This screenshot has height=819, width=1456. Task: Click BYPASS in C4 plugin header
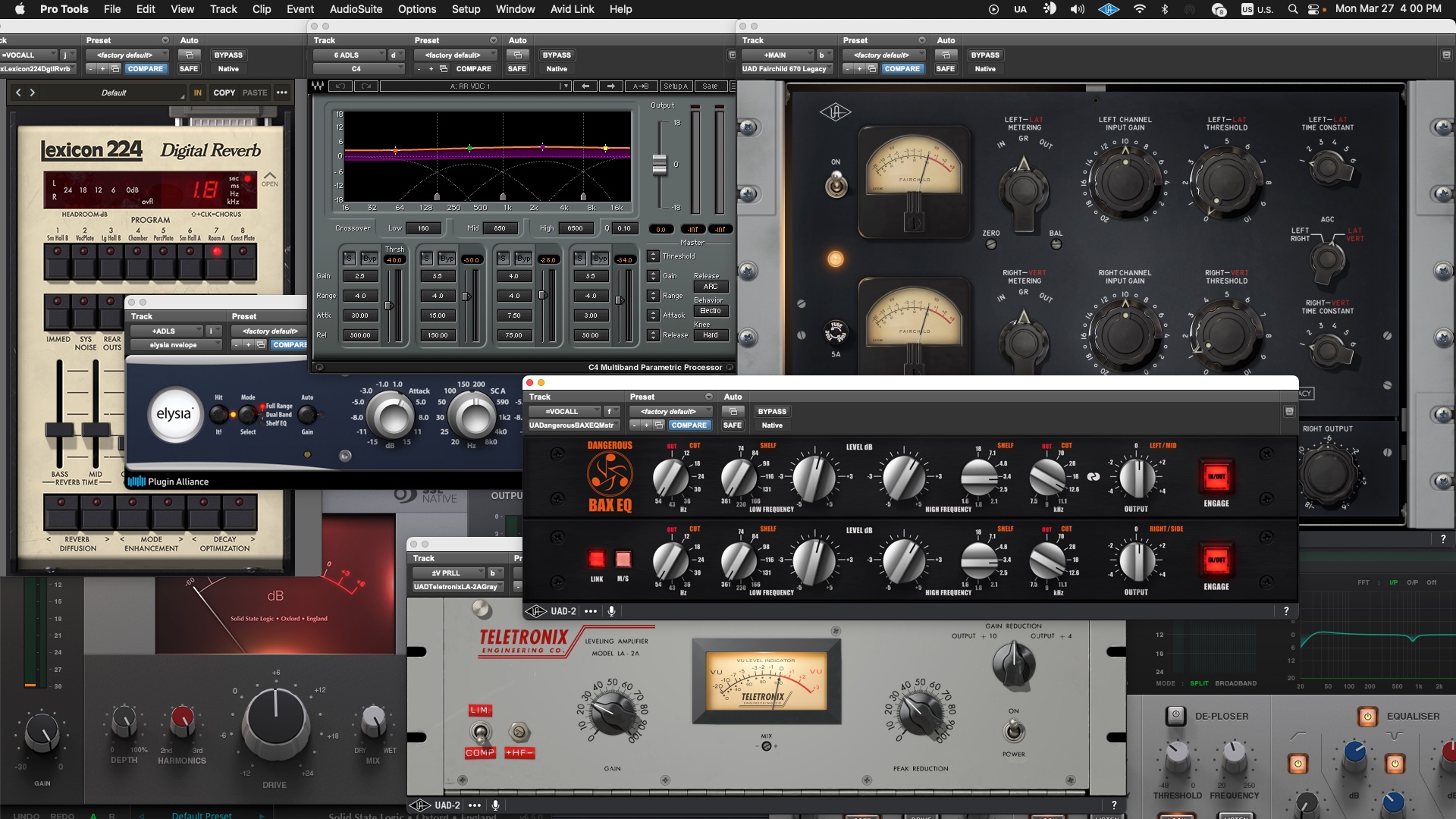(557, 55)
